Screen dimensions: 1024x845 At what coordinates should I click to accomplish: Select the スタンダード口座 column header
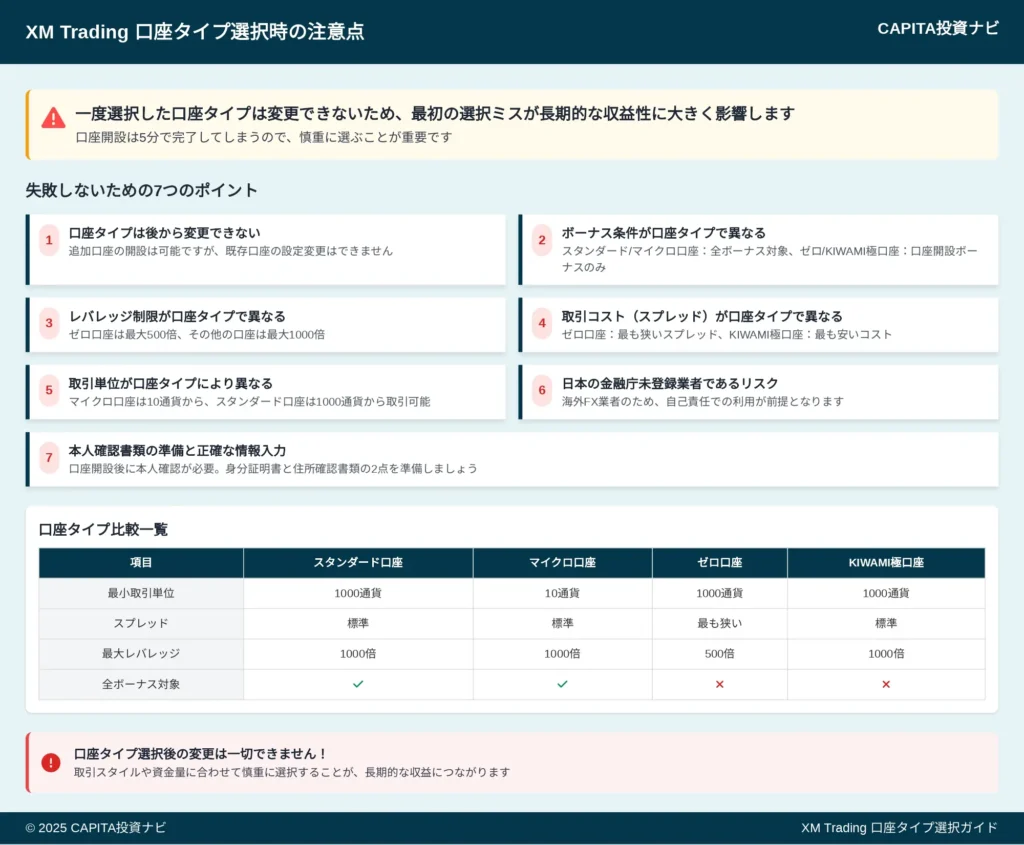(x=358, y=563)
